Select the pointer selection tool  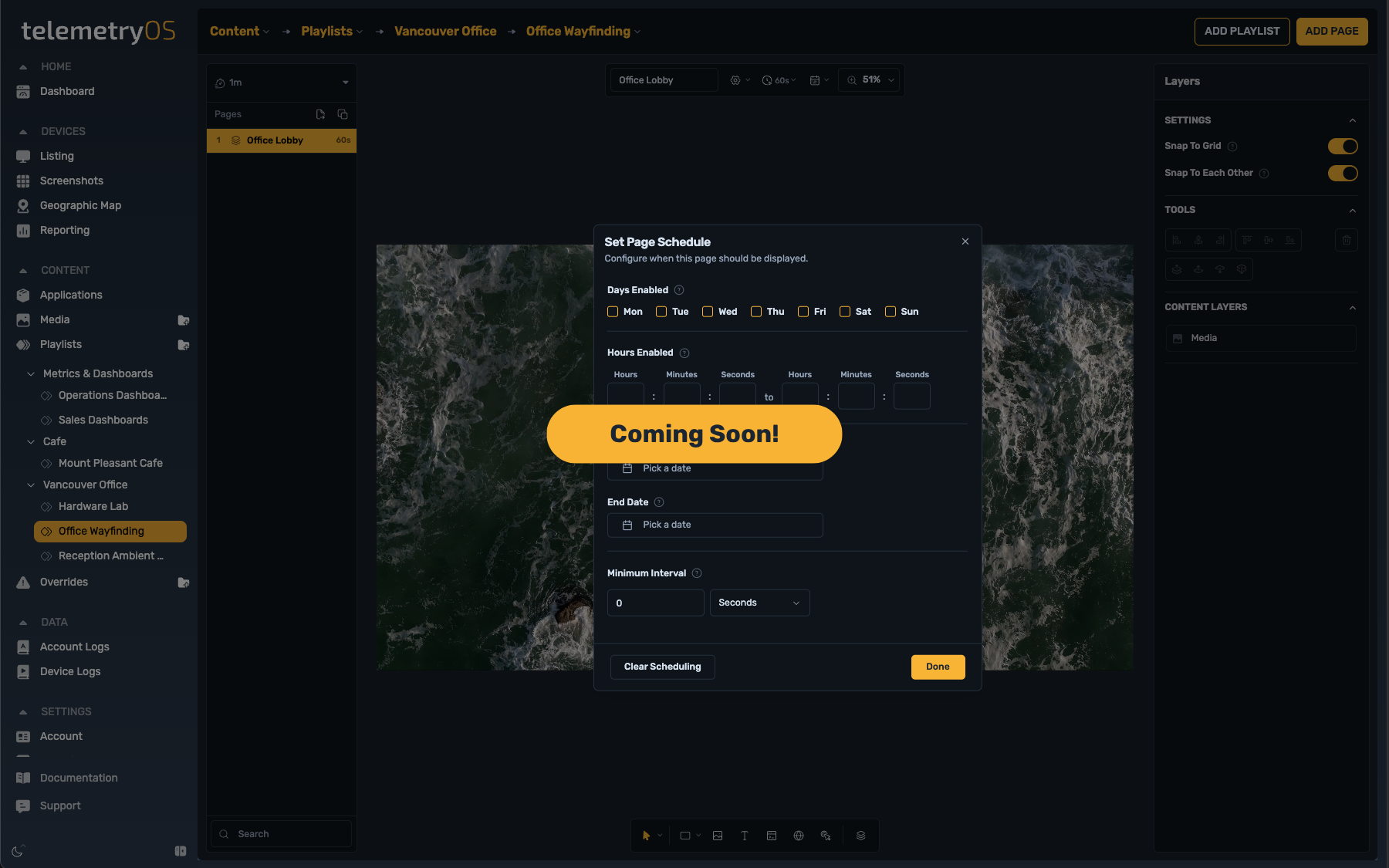point(646,835)
